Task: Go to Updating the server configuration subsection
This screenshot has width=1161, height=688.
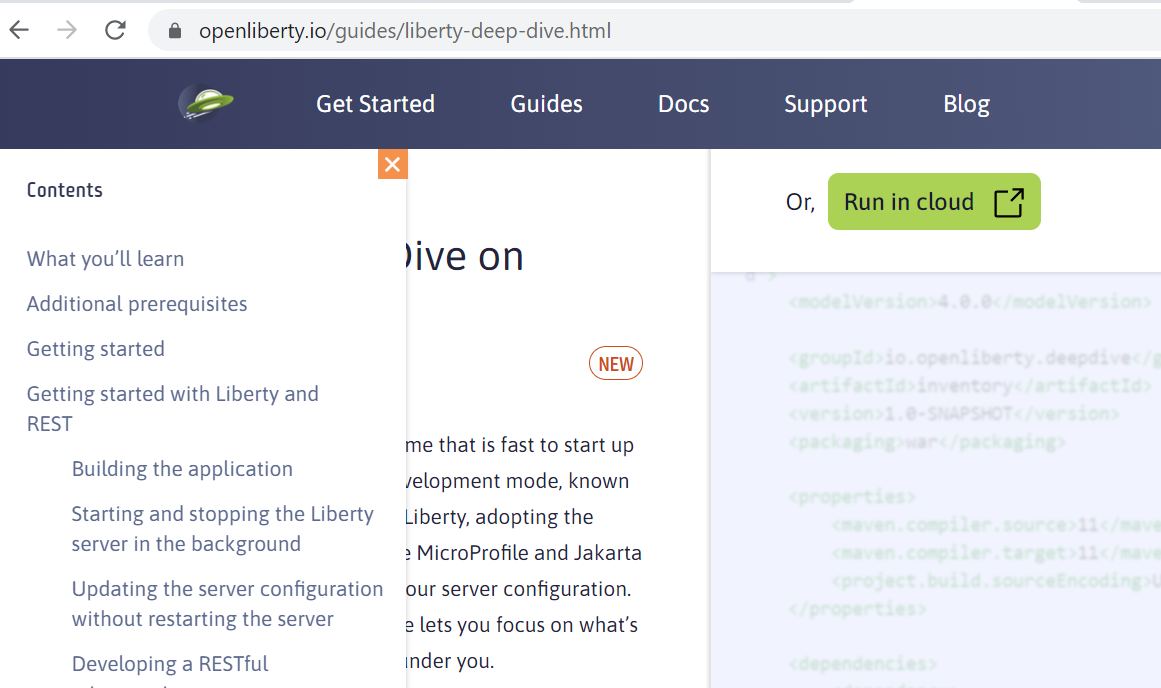Action: click(x=227, y=604)
